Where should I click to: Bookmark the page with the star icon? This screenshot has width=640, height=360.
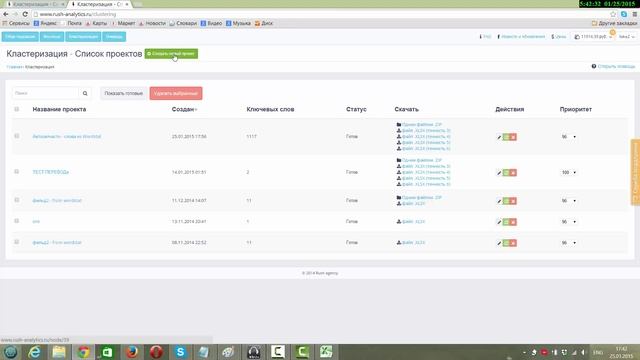tap(613, 14)
